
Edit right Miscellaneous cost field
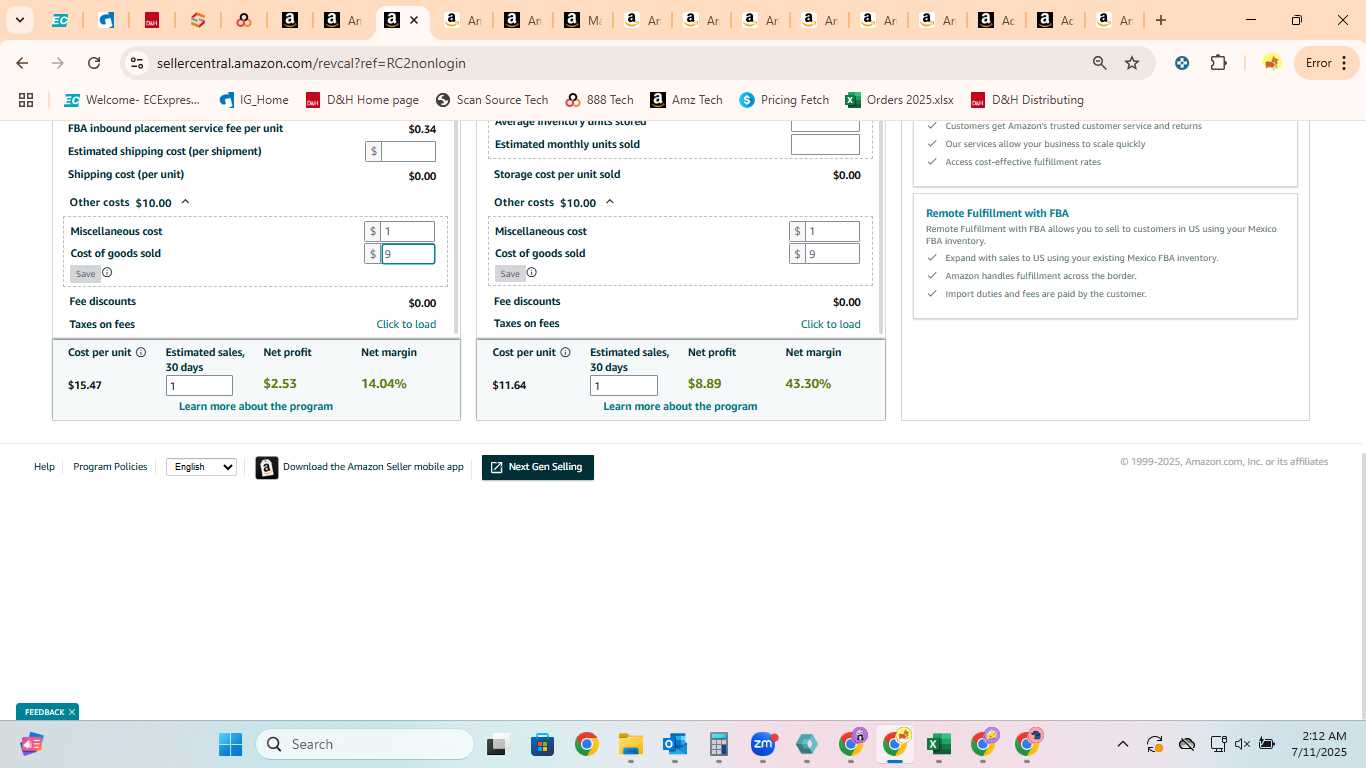pos(833,231)
